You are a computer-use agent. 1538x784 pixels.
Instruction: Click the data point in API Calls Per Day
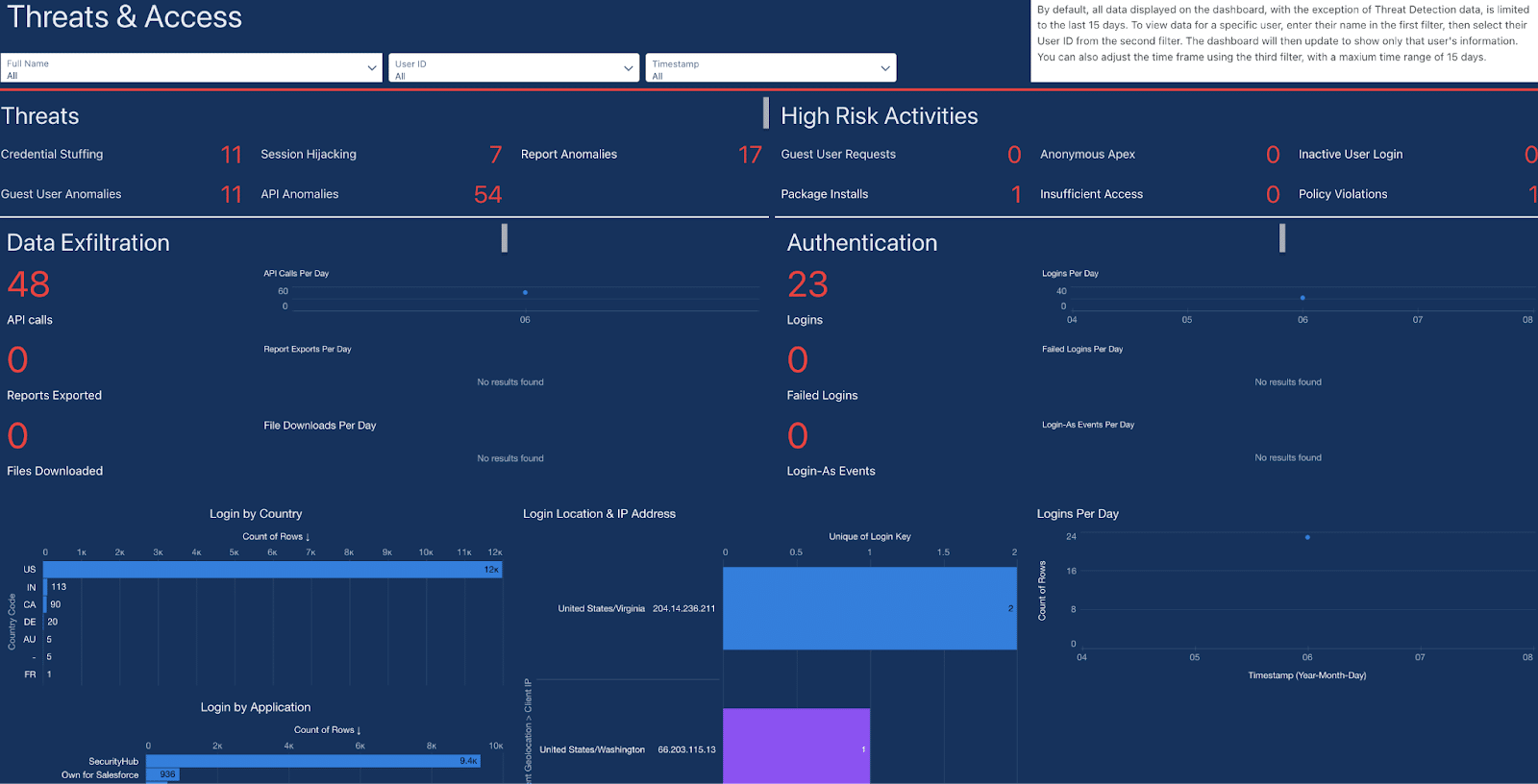[525, 292]
